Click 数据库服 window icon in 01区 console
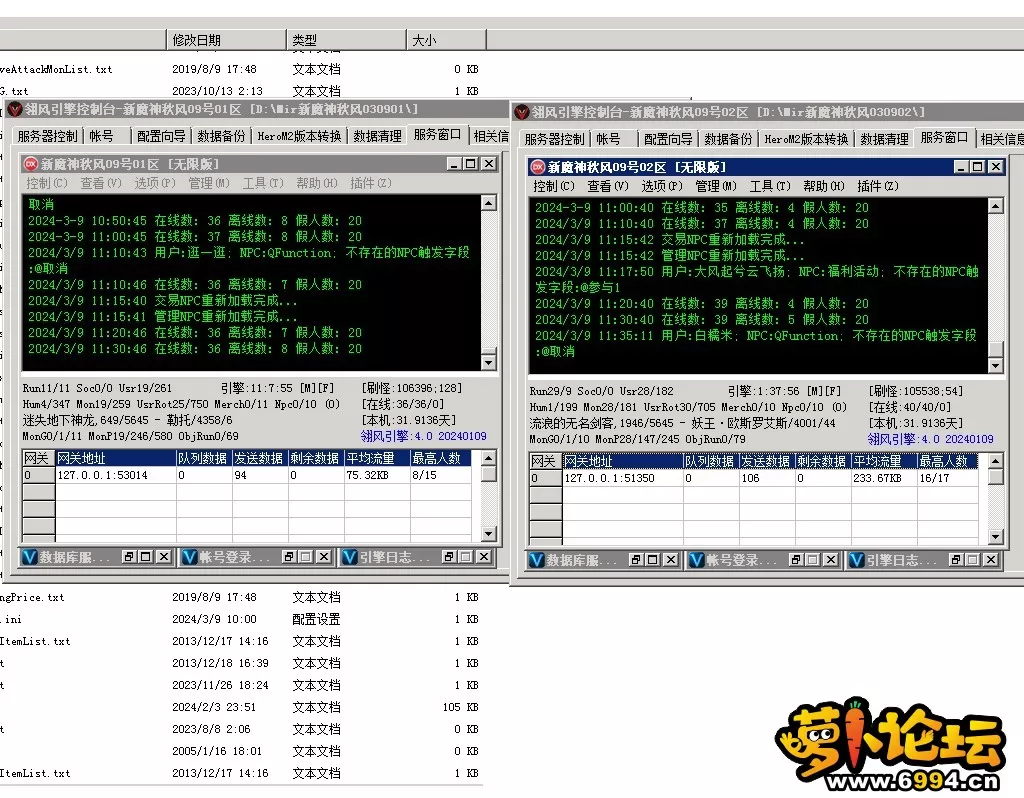This screenshot has width=1024, height=798. tap(29, 557)
